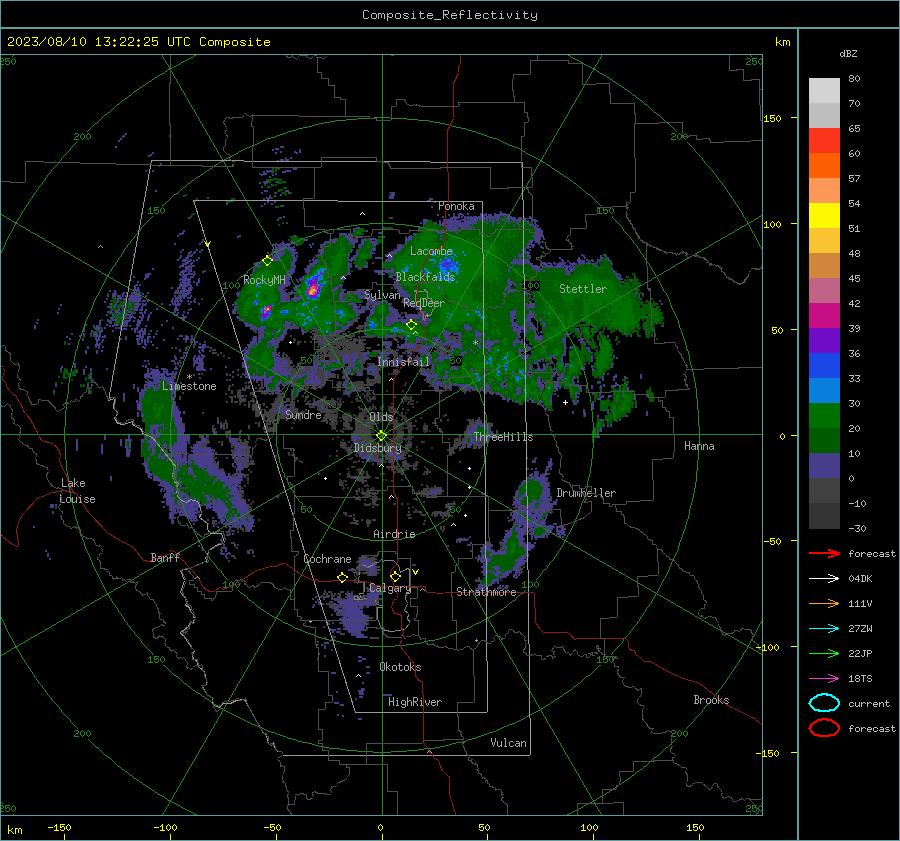
Task: Click the Stettler town label
Action: point(583,289)
